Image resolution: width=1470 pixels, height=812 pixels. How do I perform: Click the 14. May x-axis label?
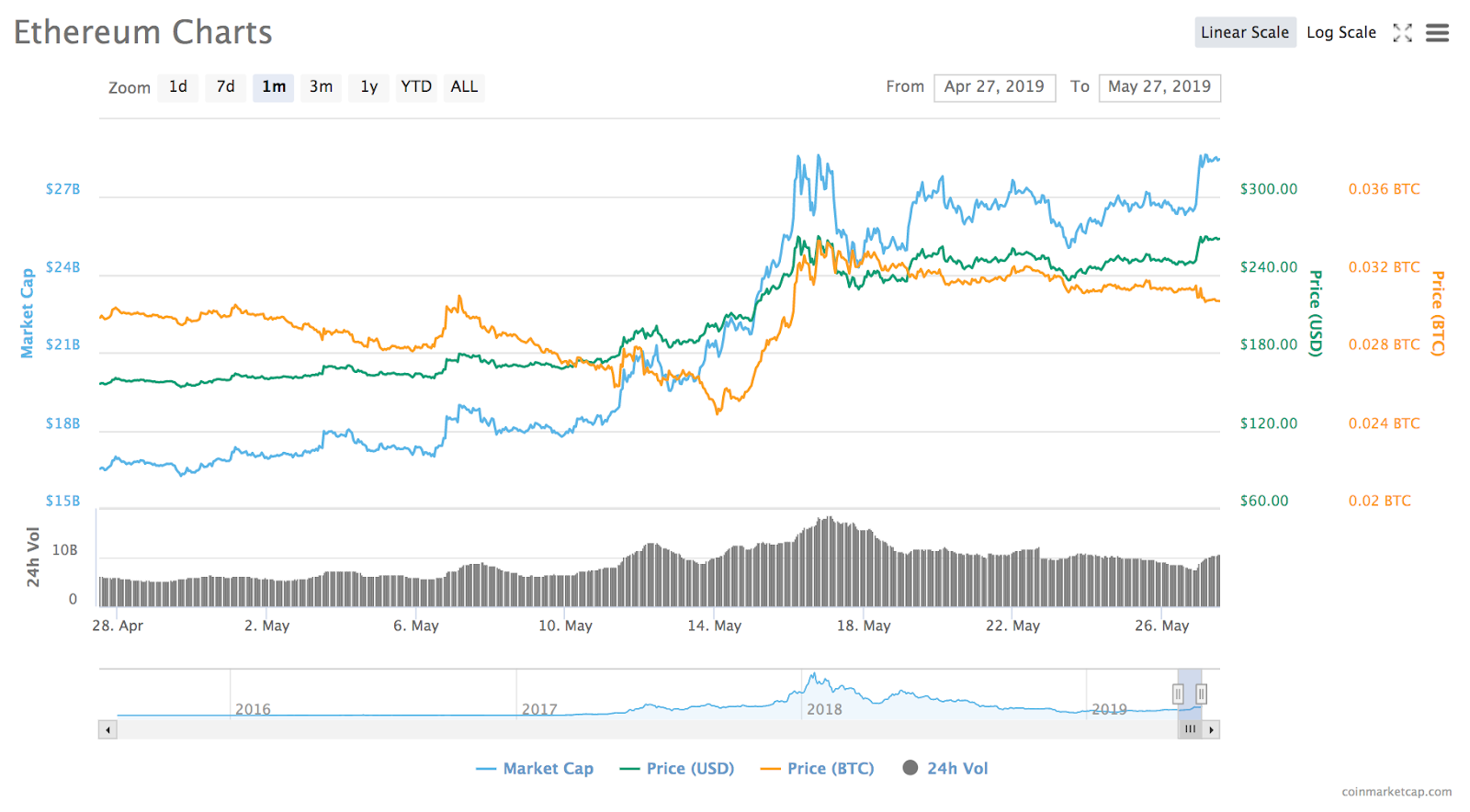pos(715,626)
